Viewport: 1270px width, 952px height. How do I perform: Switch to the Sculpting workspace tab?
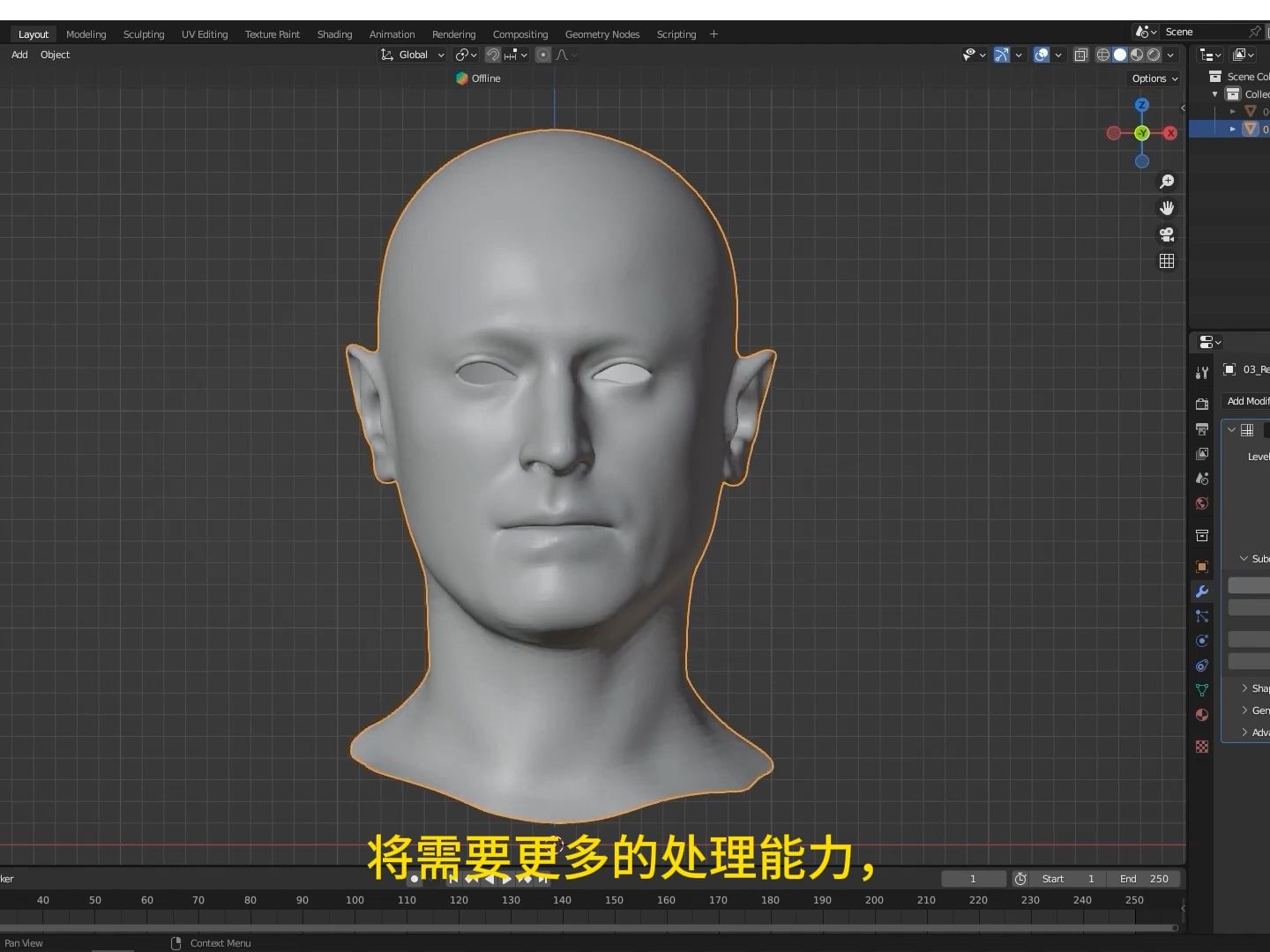tap(144, 34)
